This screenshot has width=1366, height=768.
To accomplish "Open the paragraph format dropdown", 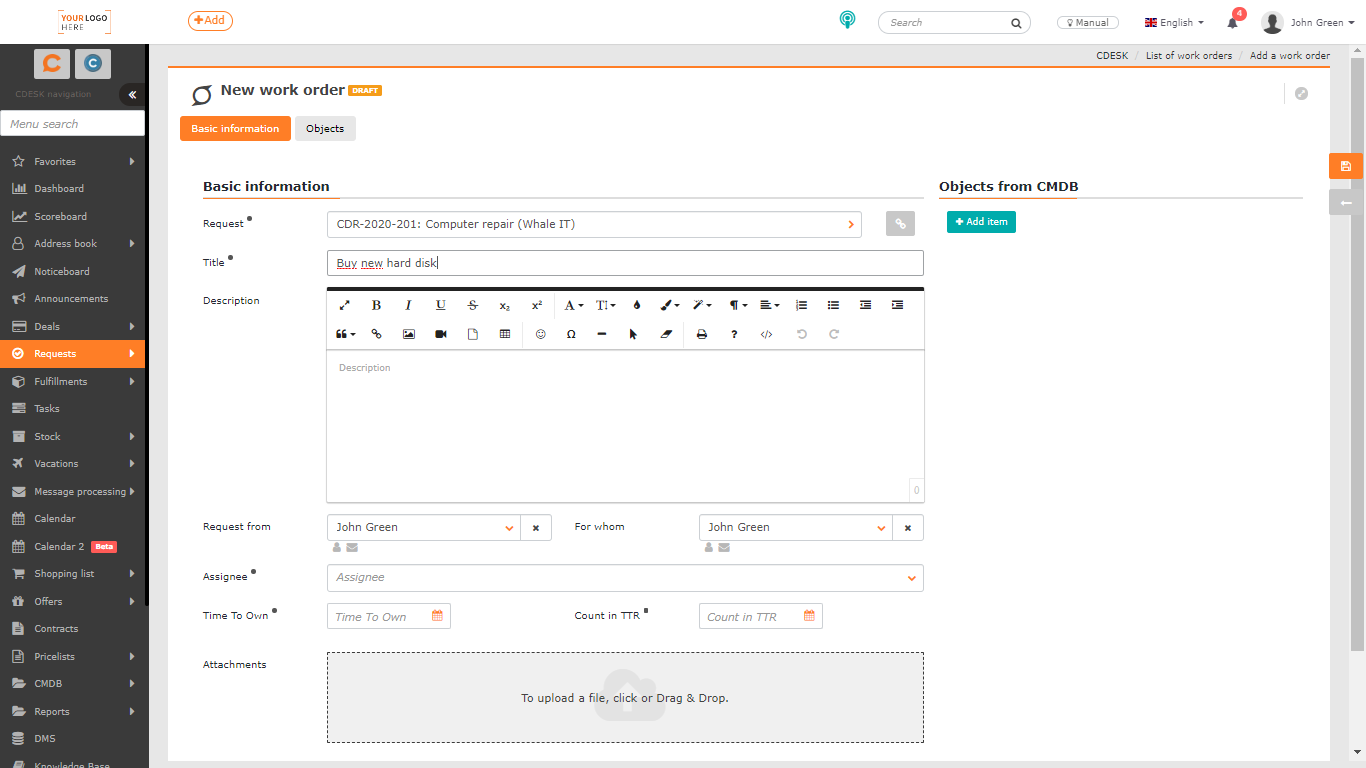I will coord(738,305).
